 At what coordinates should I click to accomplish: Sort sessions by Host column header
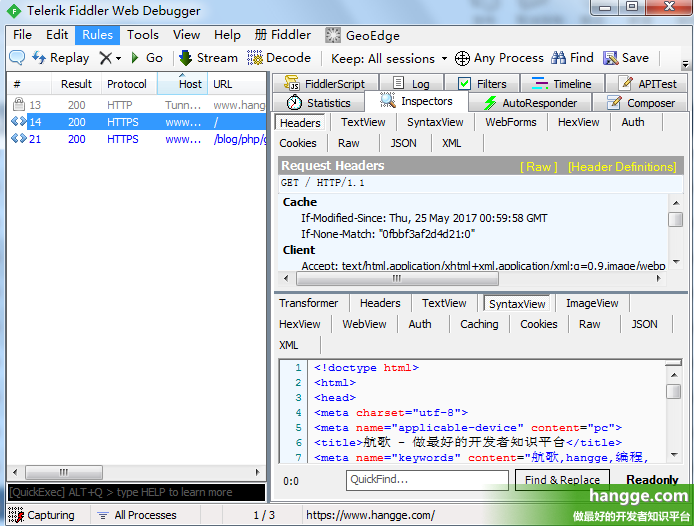tap(182, 84)
